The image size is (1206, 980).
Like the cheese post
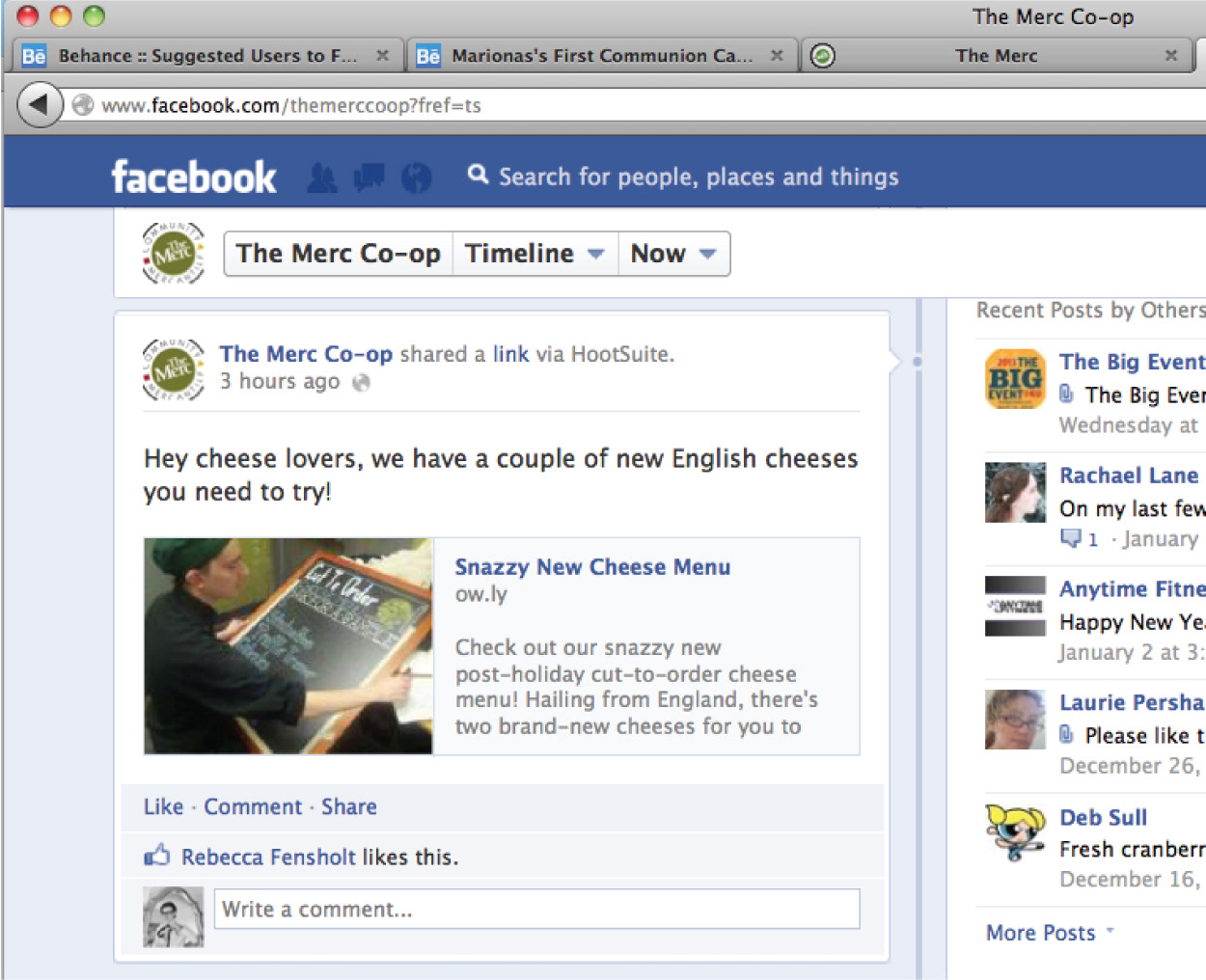(x=163, y=806)
